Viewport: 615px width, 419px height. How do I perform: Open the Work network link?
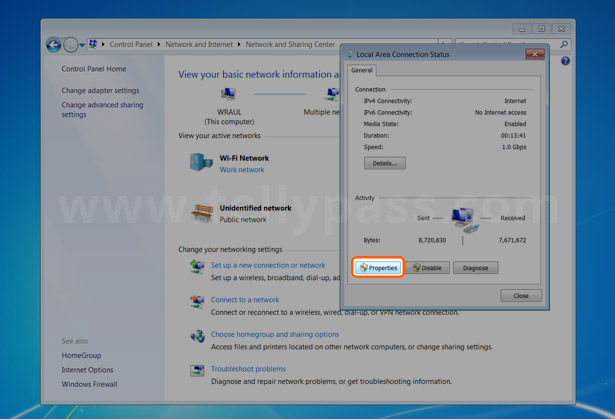click(242, 170)
